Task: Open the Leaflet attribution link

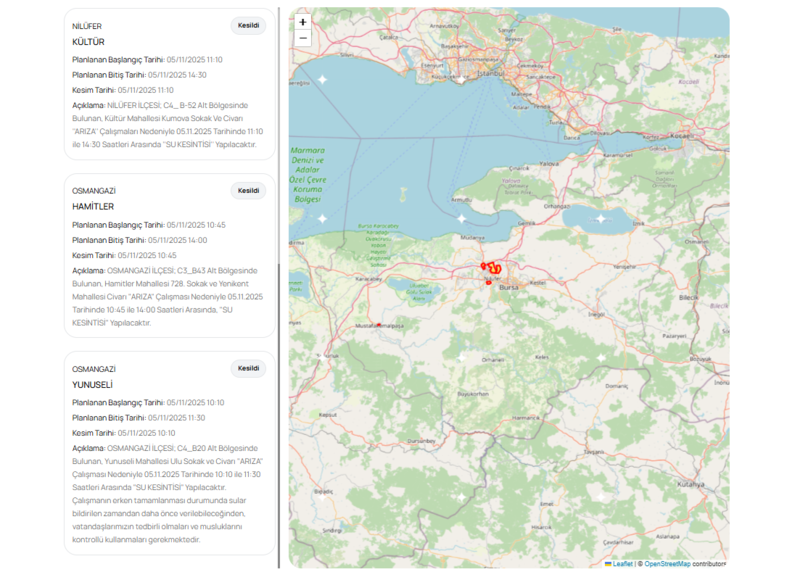Action: [x=621, y=564]
